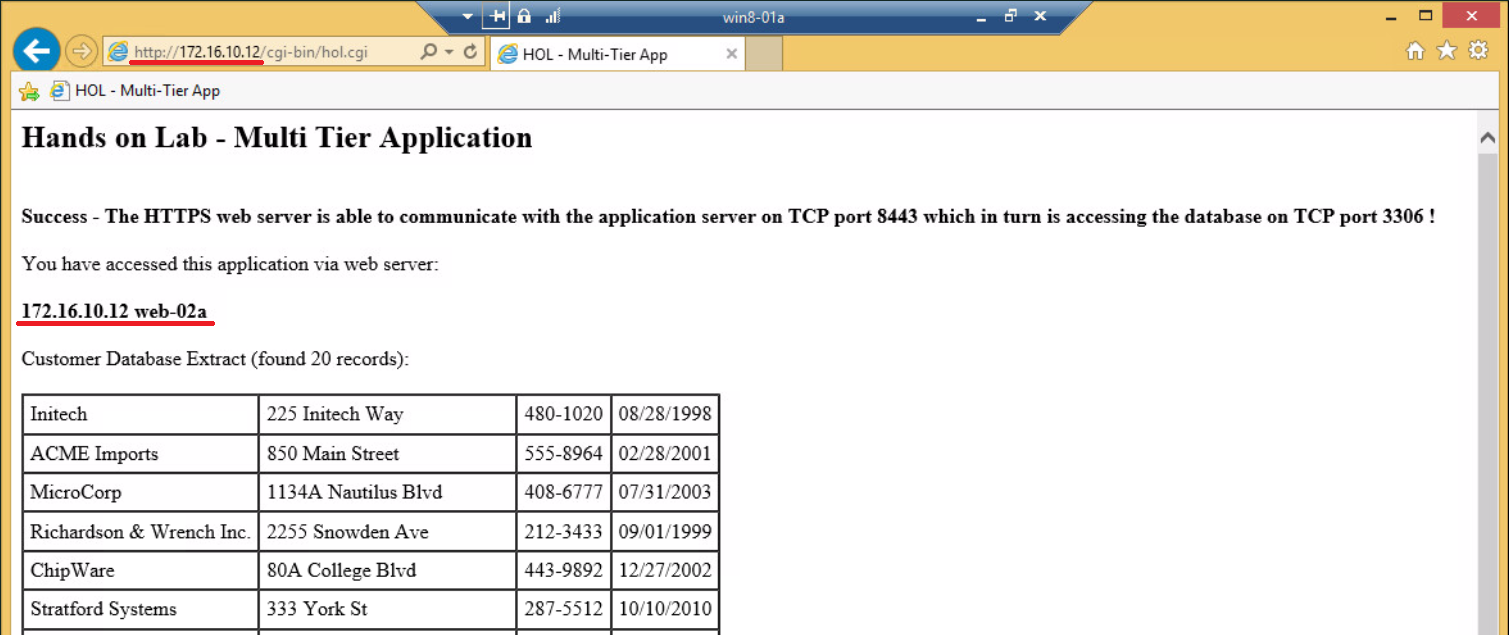This screenshot has width=1509, height=635.
Task: Click the remote connection bar dropdown arrow
Action: click(467, 17)
